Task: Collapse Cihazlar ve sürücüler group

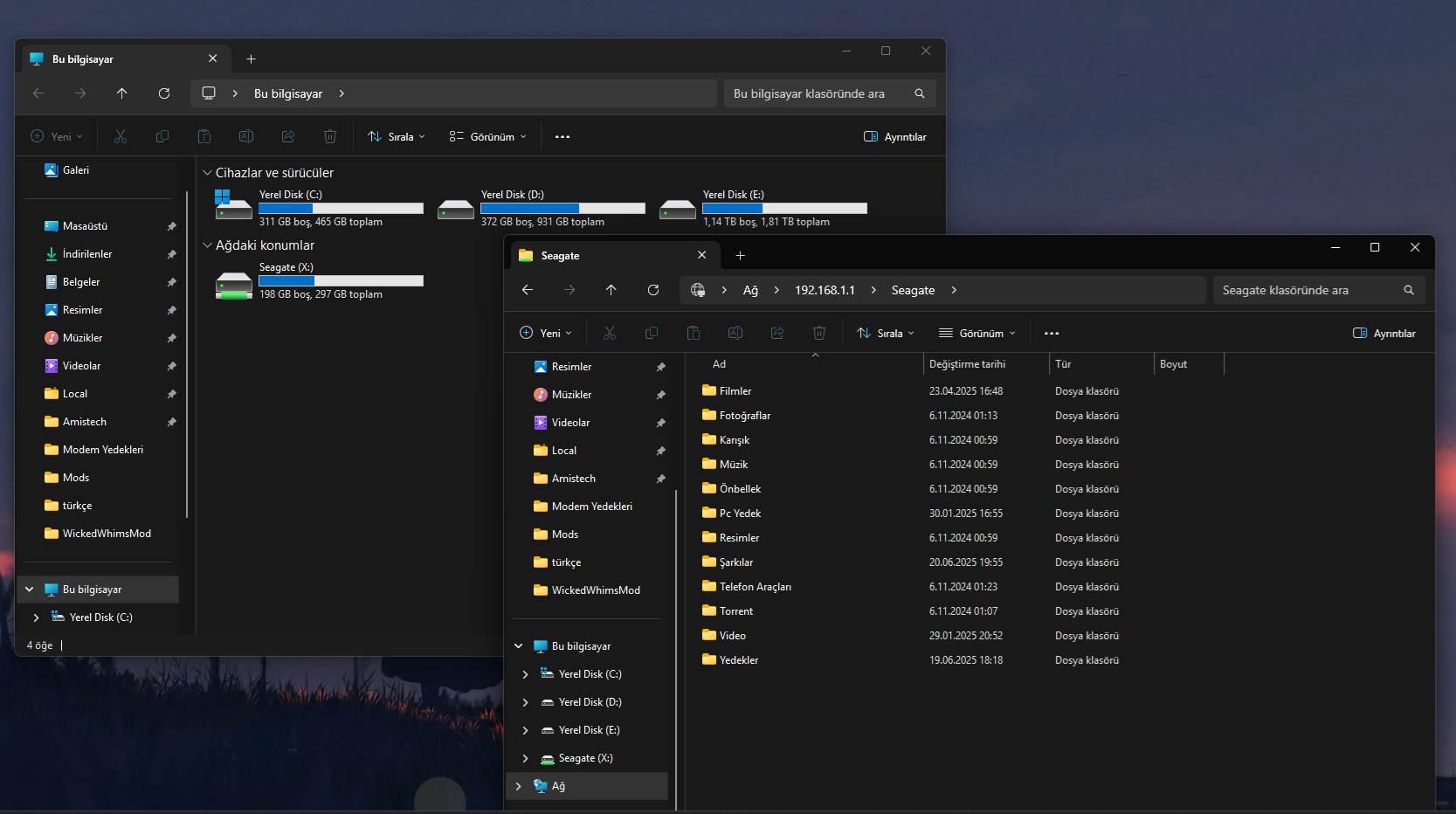Action: coord(207,173)
